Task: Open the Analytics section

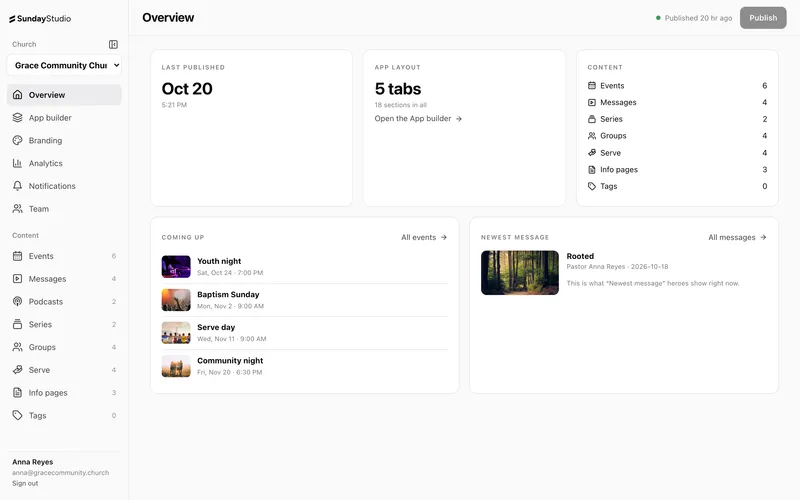Action: [64, 163]
